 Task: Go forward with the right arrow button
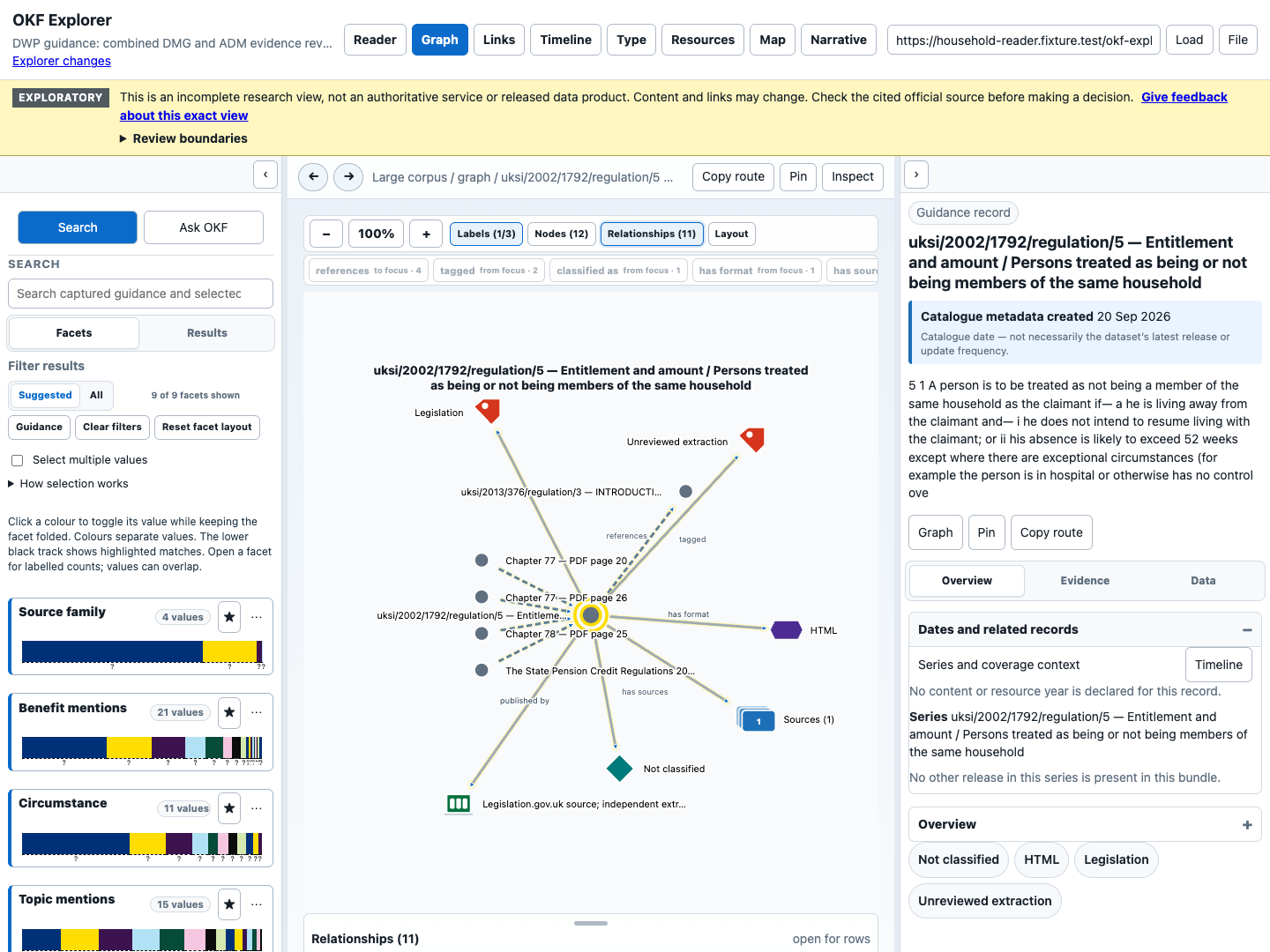pos(348,176)
